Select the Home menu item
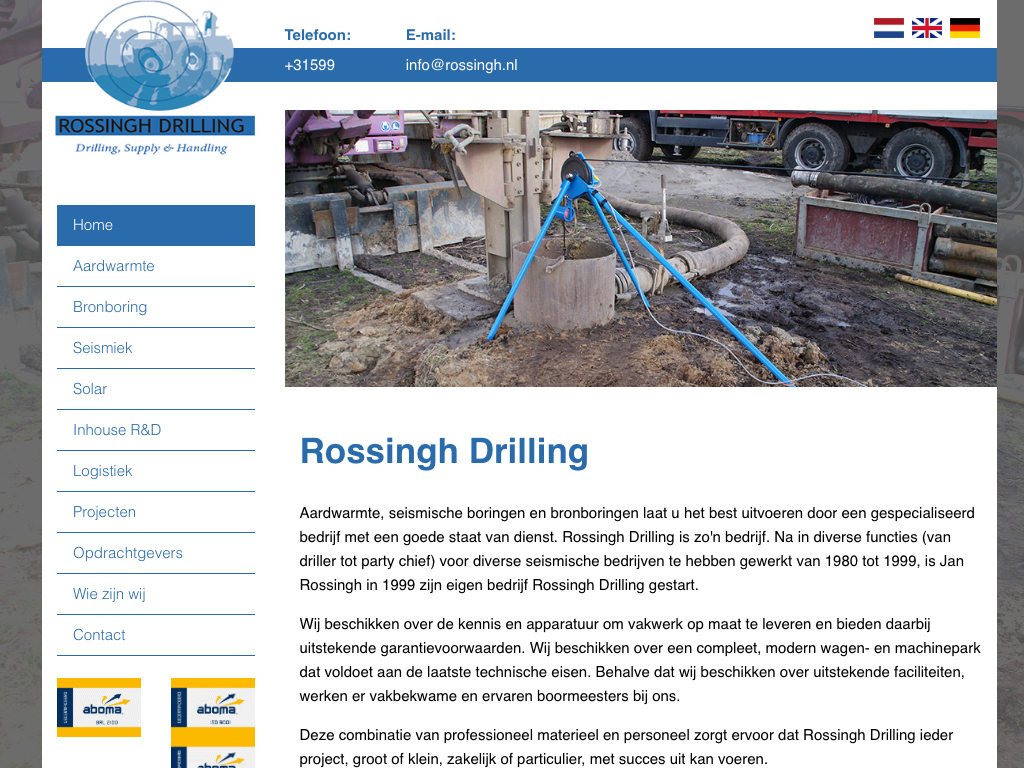 tap(156, 225)
